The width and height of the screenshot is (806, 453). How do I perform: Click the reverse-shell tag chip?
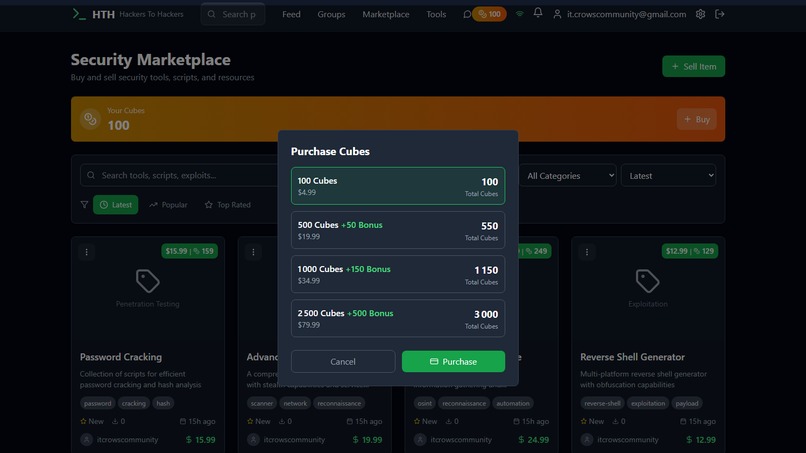pyautogui.click(x=602, y=403)
